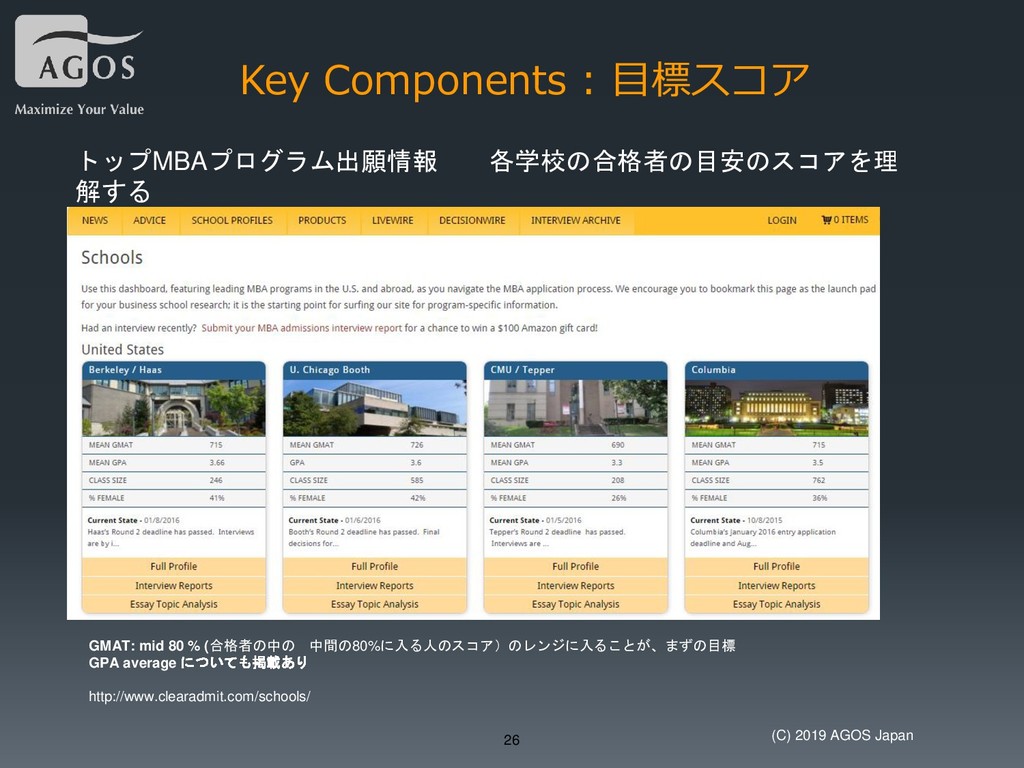Viewport: 1024px width, 768px height.
Task: Click the slide page number 26
Action: tap(511, 740)
